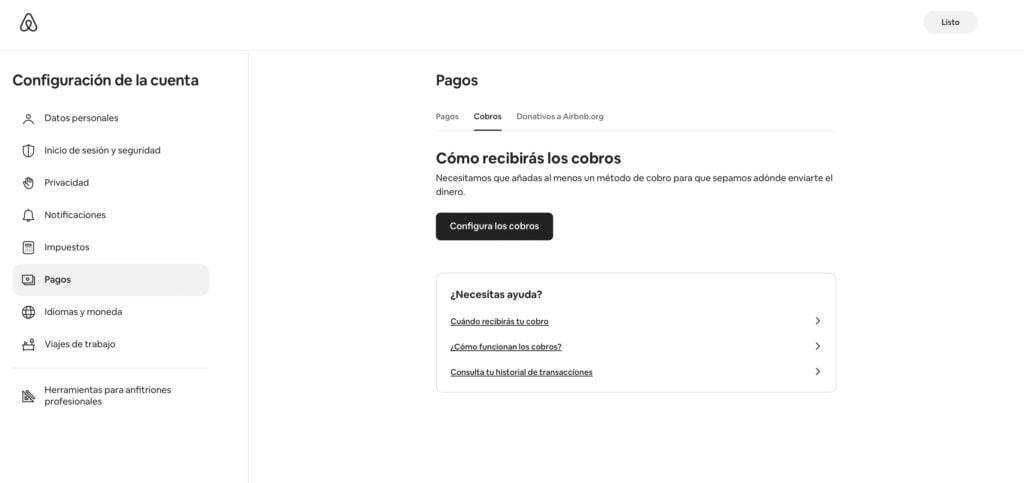
Task: Click the desk icon beside Viajes de trabajo
Action: point(28,345)
